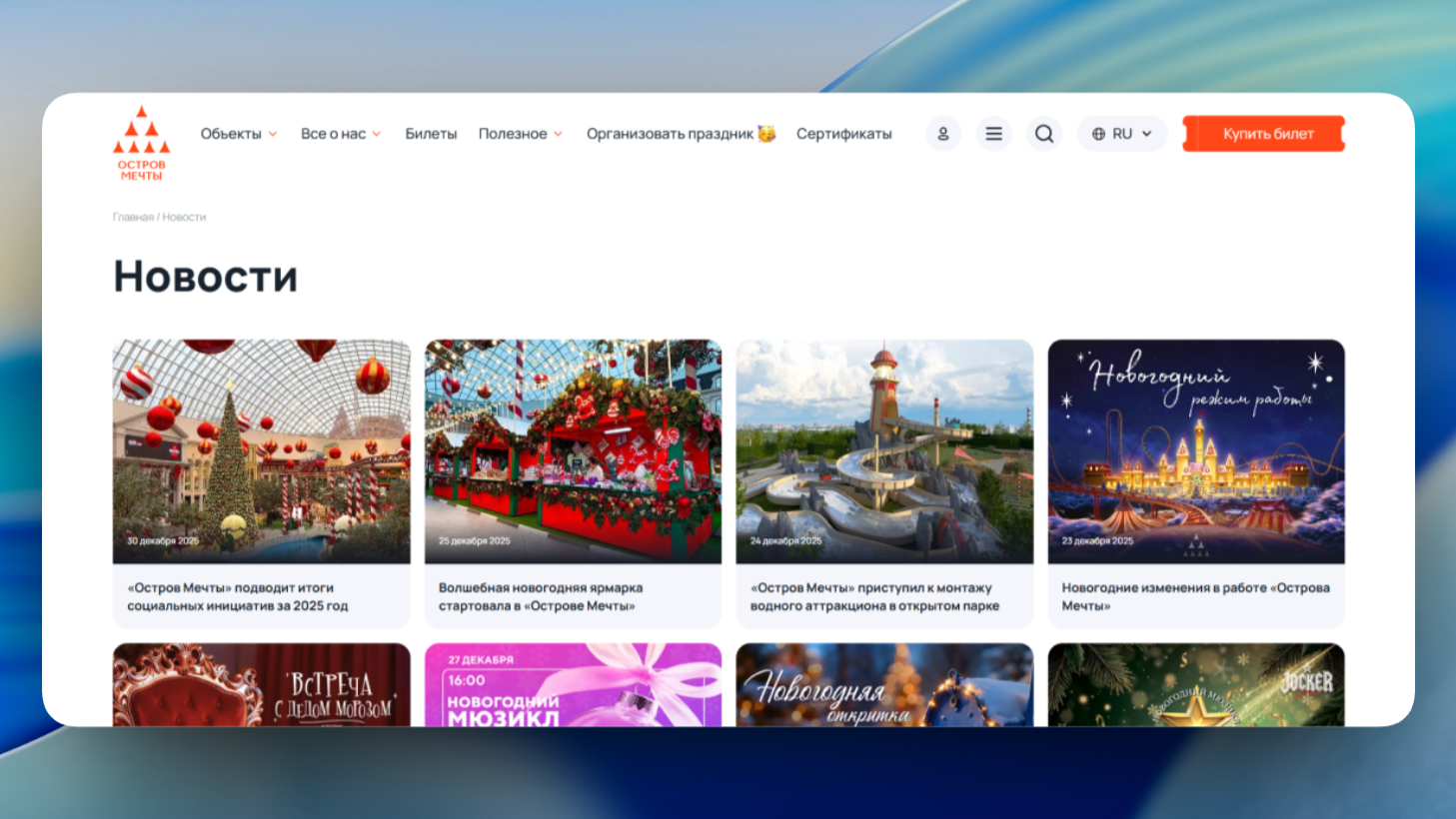The width and height of the screenshot is (1456, 819).
Task: Open the lighthouse water slide thumbnail
Action: (x=884, y=451)
